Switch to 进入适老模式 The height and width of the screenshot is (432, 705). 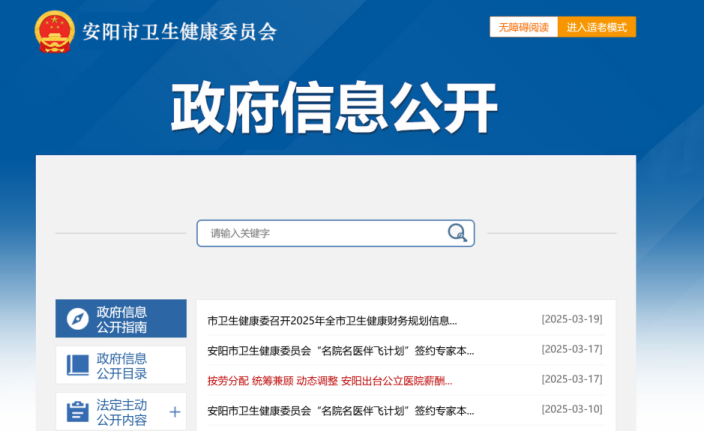coord(597,27)
